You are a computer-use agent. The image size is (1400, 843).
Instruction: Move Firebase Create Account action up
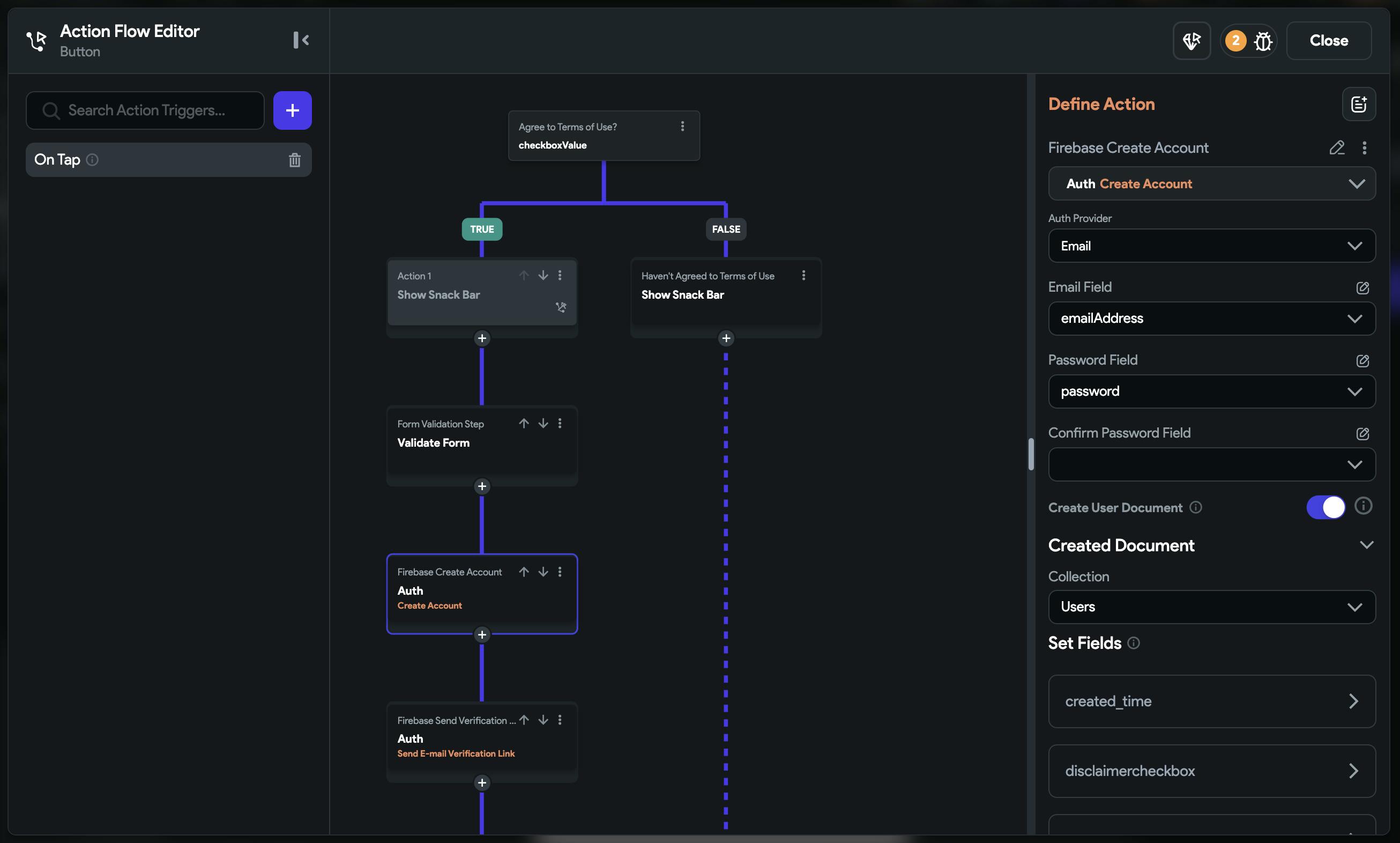[x=524, y=572]
